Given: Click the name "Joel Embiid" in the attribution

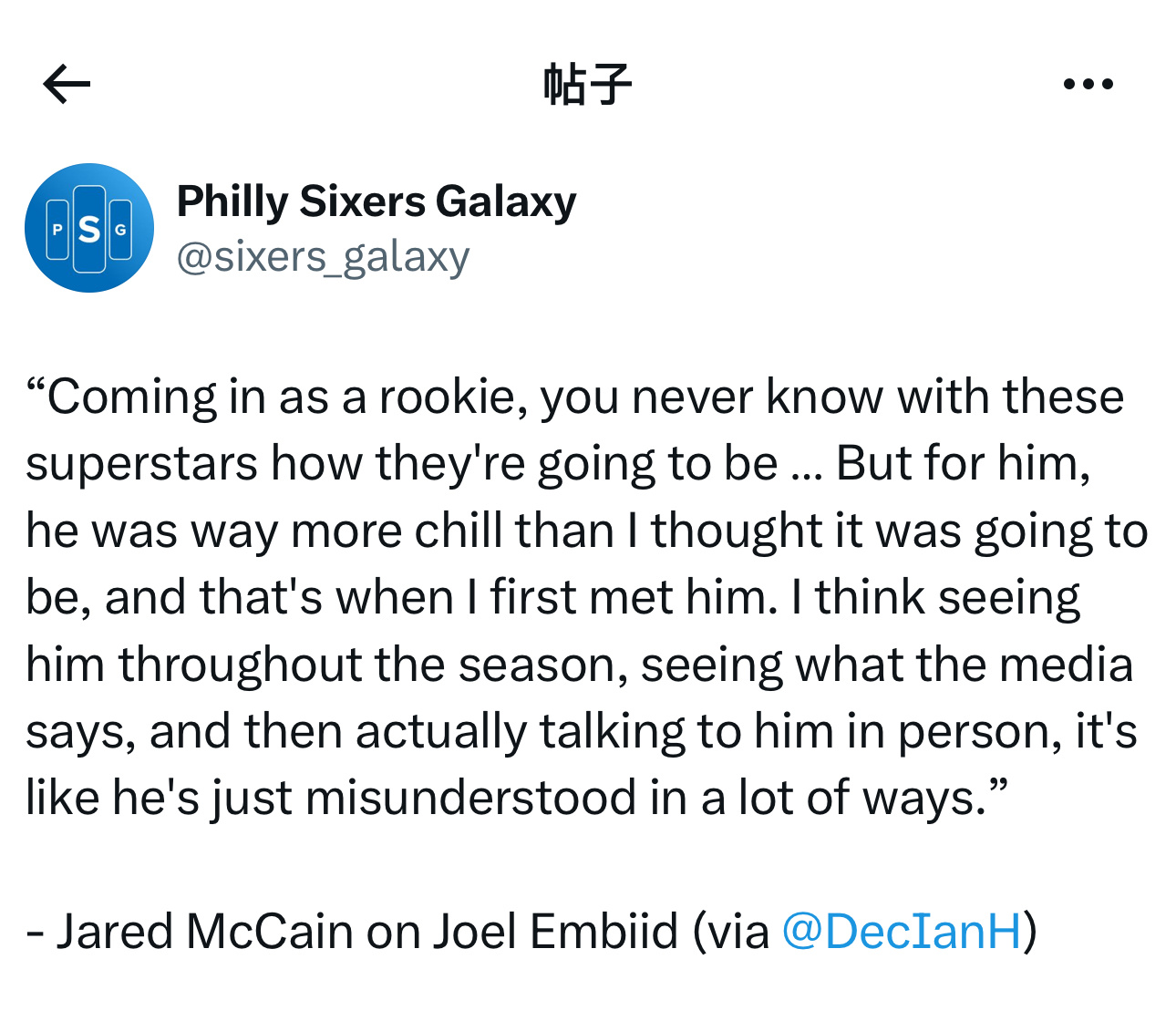Looking at the screenshot, I should pyautogui.click(x=555, y=932).
